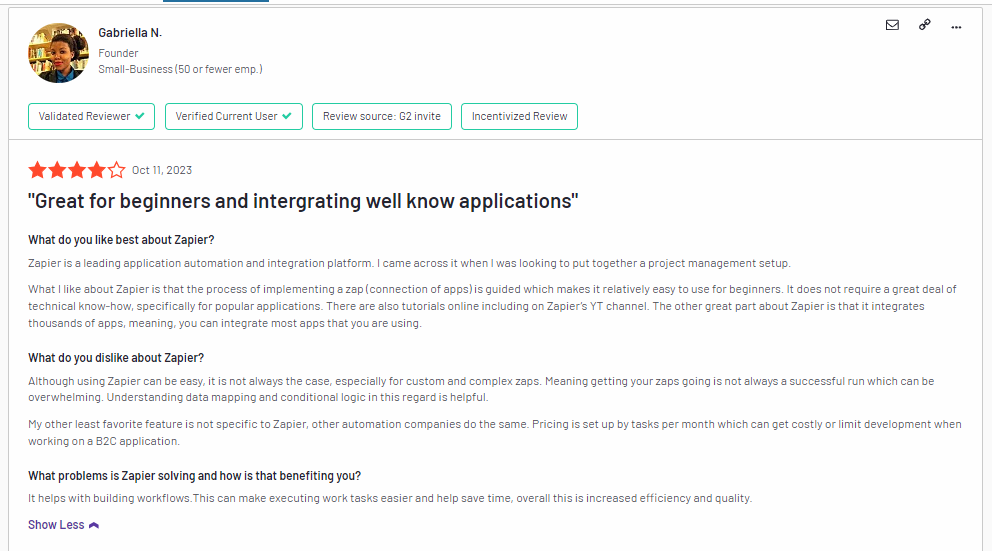
Task: Click the envelope email icon
Action: point(892,25)
